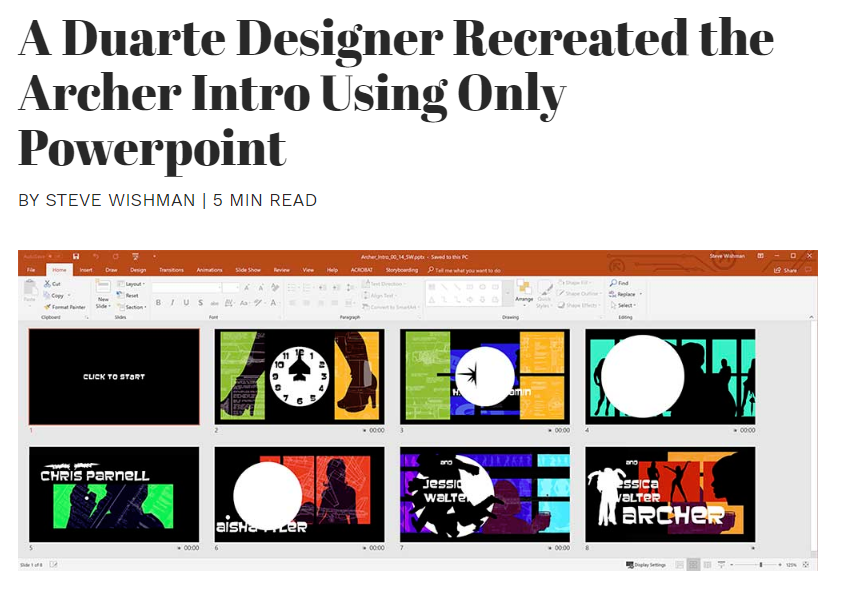Collapse the ribbon with the chevron
Image resolution: width=841 pixels, height=590 pixels.
point(810,317)
